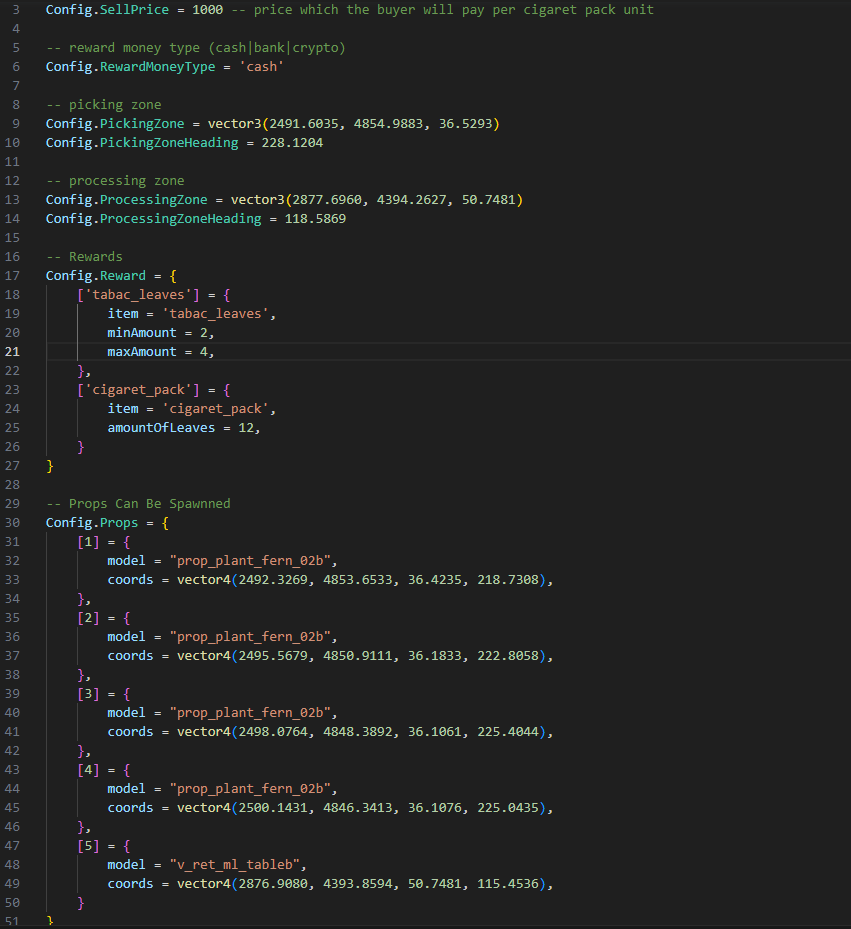Click line number 21 in the gutter
851x929 pixels.
15,352
